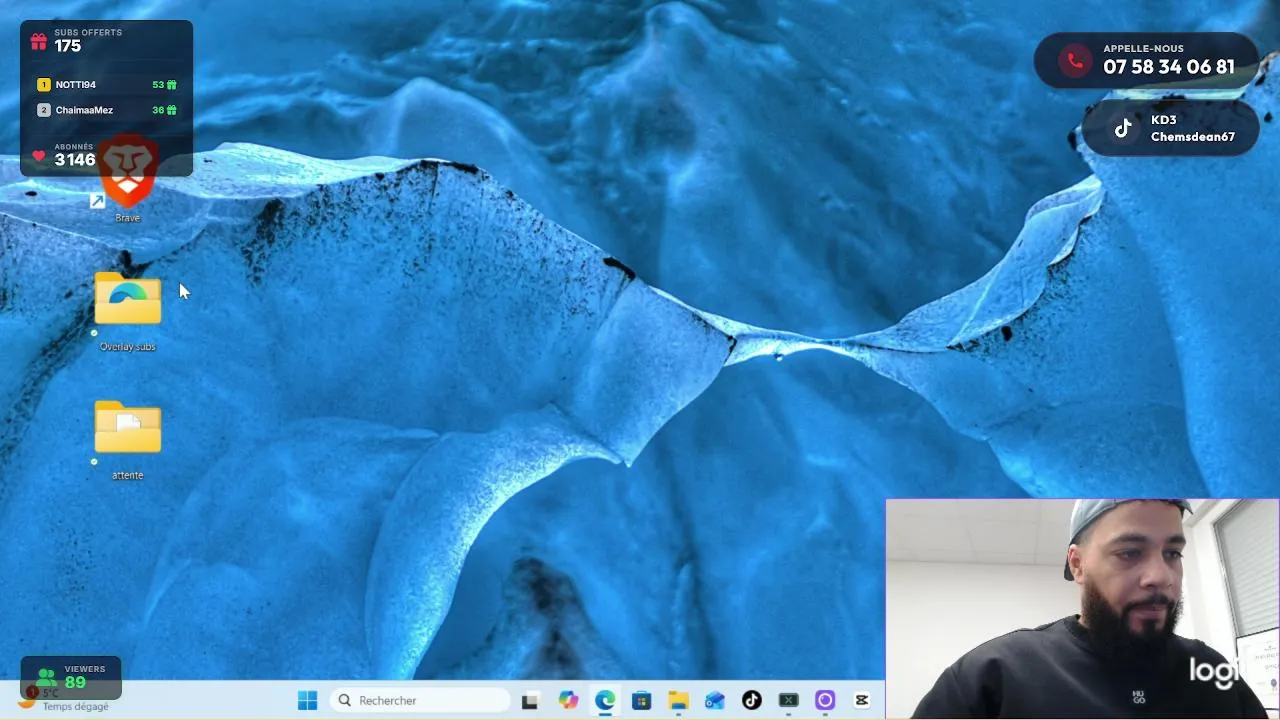Select the Overlay subs folder

(127, 311)
